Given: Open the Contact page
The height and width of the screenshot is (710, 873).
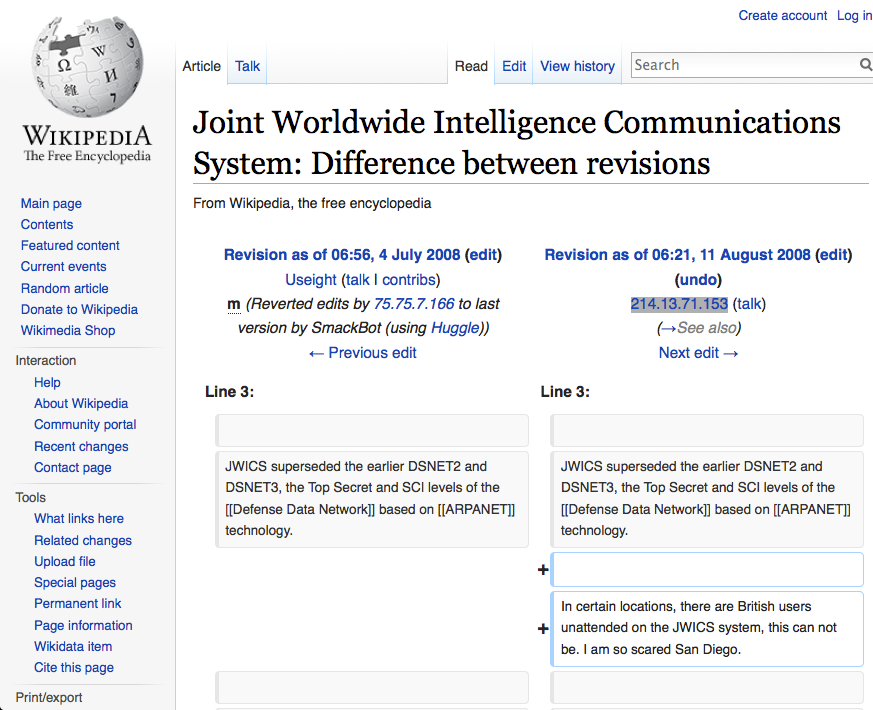Looking at the screenshot, I should click(x=72, y=468).
